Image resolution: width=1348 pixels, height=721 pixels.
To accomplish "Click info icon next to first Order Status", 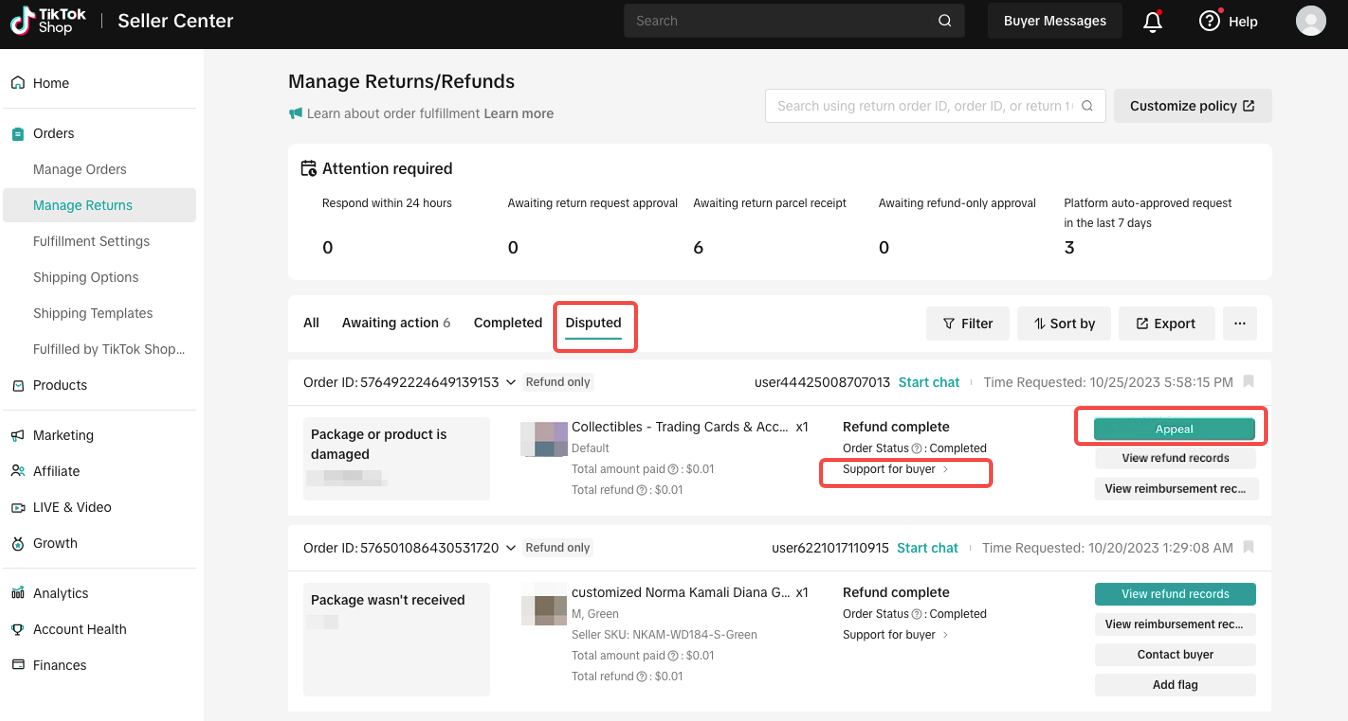I will (917, 448).
